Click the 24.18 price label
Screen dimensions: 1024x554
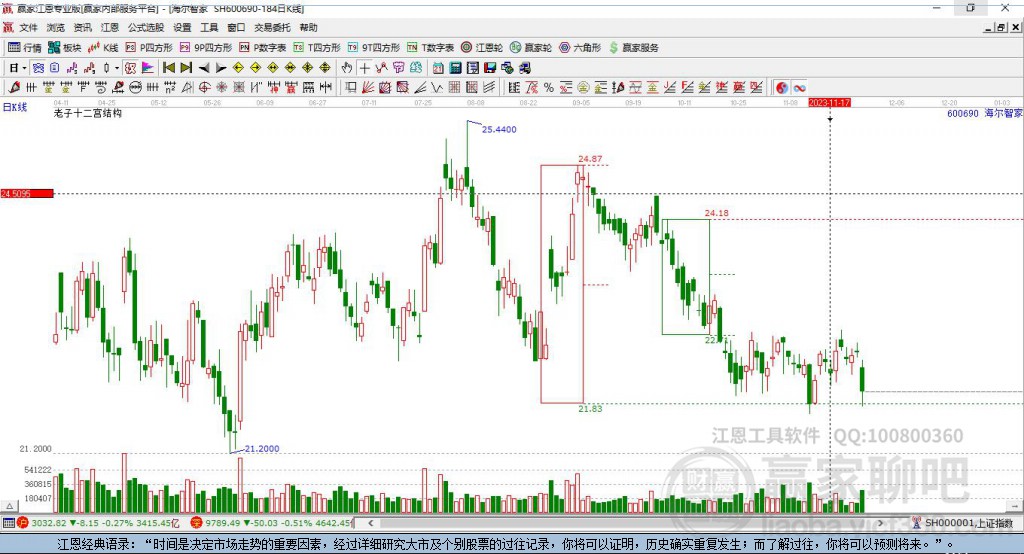pos(716,213)
